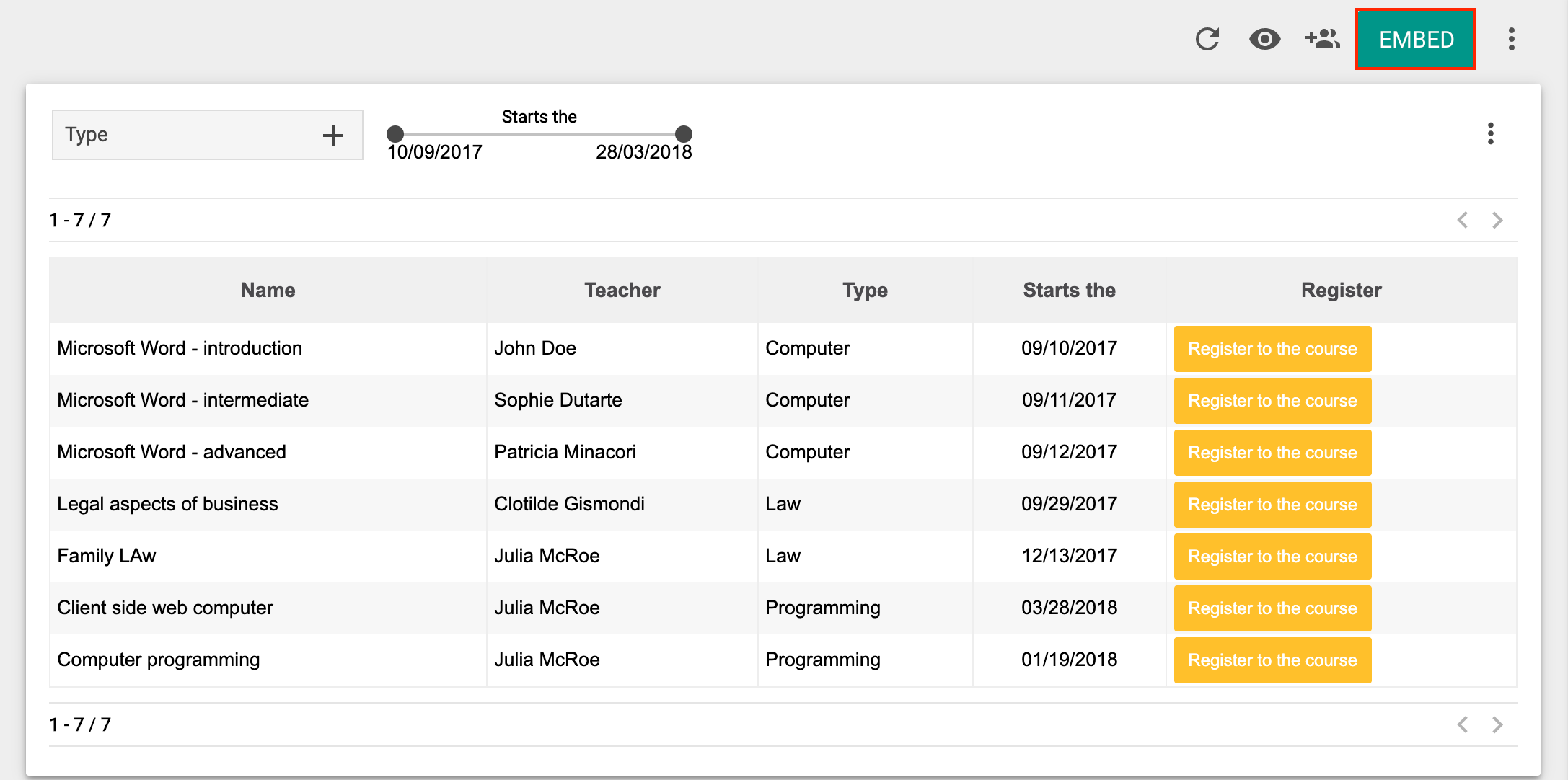Click the top '1 - 7 / 7' counter
Viewport: 1568px width, 780px height.
tap(80, 220)
